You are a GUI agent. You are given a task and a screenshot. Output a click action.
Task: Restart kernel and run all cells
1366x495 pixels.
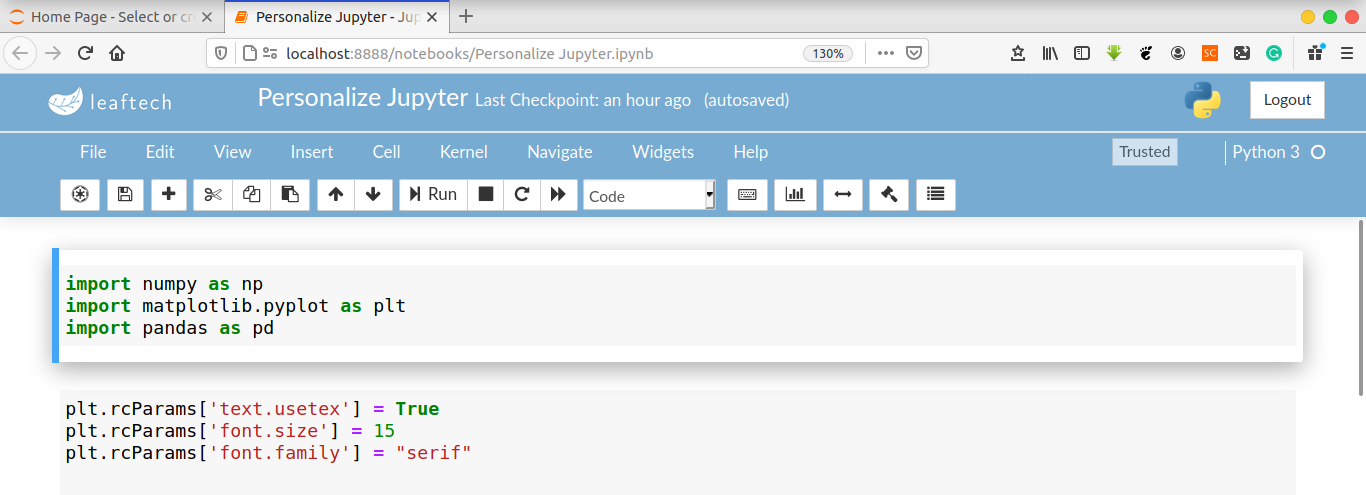tap(558, 195)
